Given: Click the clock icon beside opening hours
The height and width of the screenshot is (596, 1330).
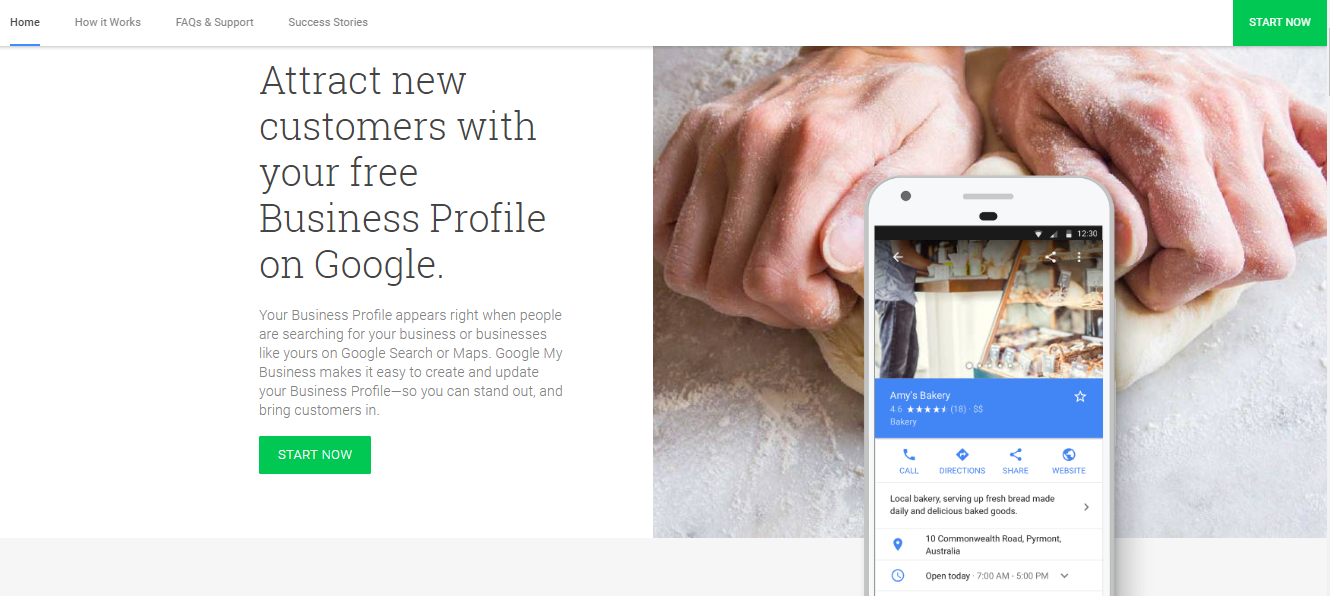Looking at the screenshot, I should pos(898,576).
